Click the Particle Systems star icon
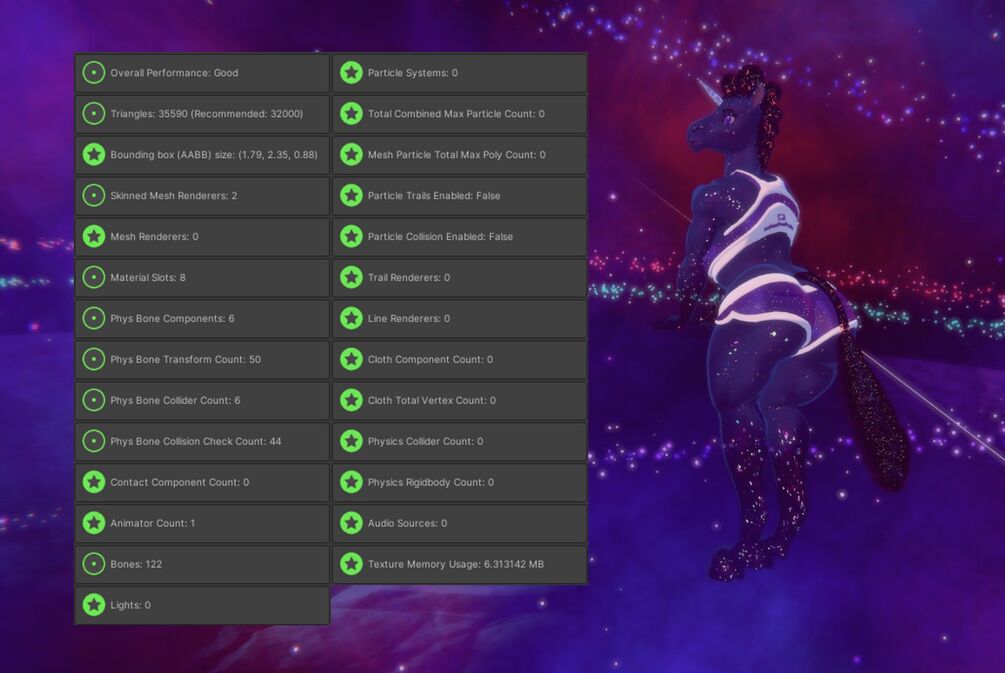This screenshot has width=1005, height=673. tap(351, 73)
